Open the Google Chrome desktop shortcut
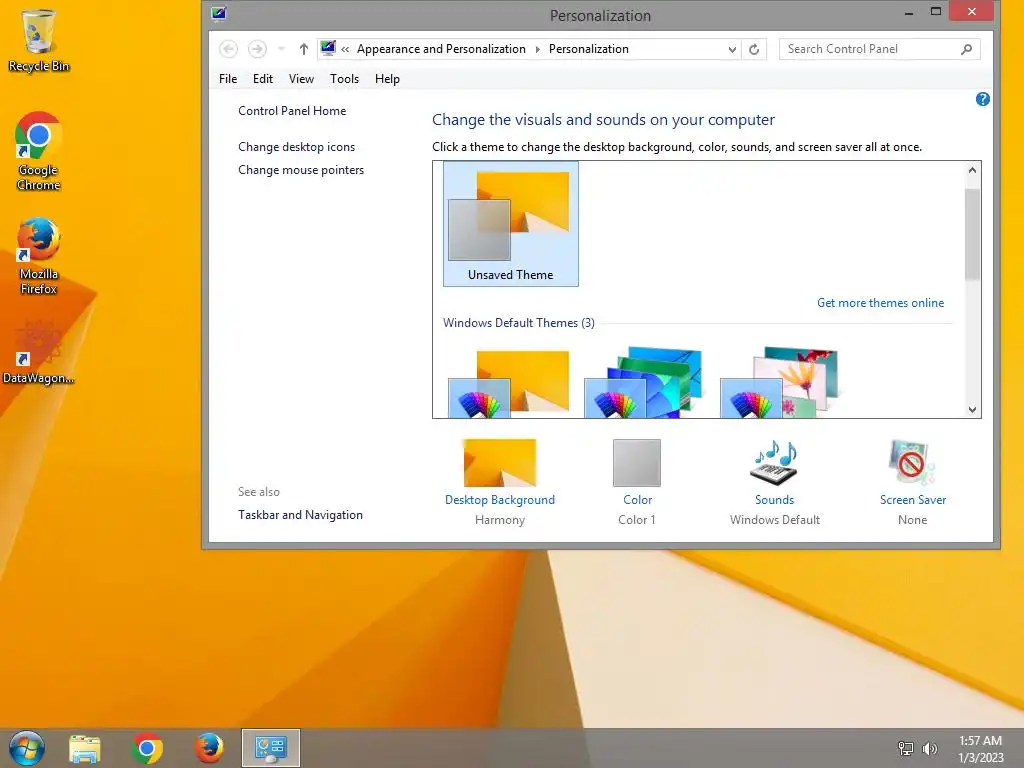Screen dimensions: 1024x768 [39, 152]
